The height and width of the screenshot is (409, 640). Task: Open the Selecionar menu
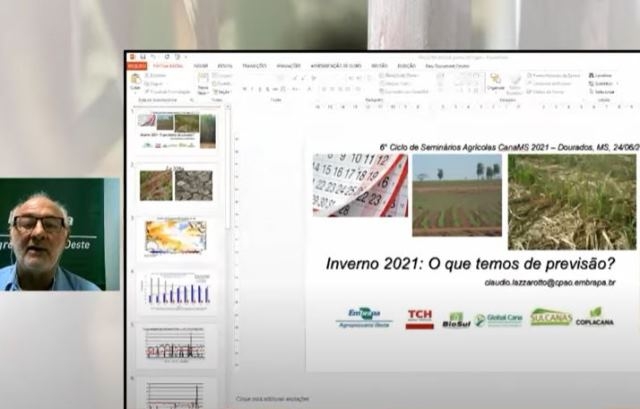pyautogui.click(x=602, y=92)
